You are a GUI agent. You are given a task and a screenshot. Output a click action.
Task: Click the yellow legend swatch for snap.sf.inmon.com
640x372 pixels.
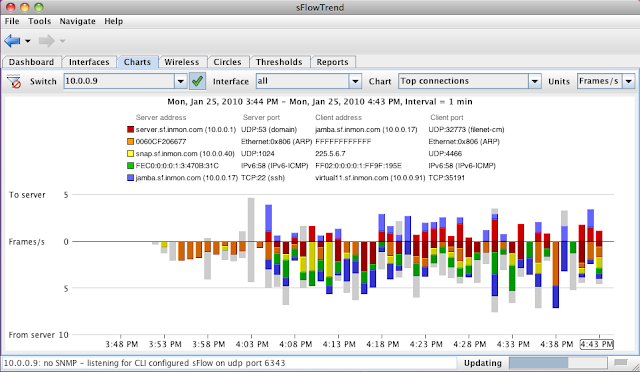tap(131, 154)
